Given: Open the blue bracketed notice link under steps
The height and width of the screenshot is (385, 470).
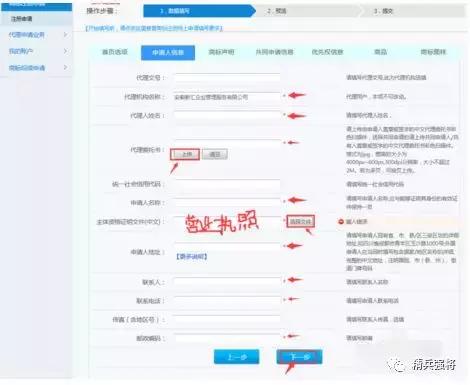Looking at the screenshot, I should pos(154,28).
